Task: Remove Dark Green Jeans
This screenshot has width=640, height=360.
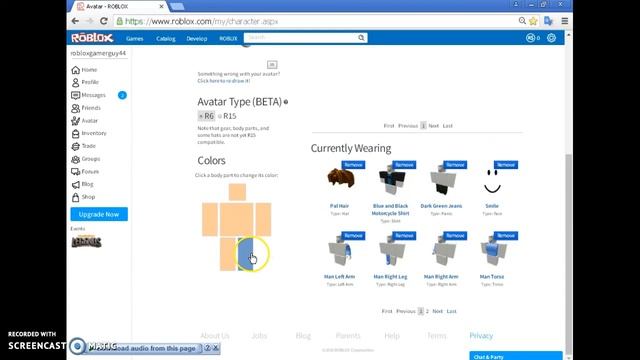Action: 455,165
